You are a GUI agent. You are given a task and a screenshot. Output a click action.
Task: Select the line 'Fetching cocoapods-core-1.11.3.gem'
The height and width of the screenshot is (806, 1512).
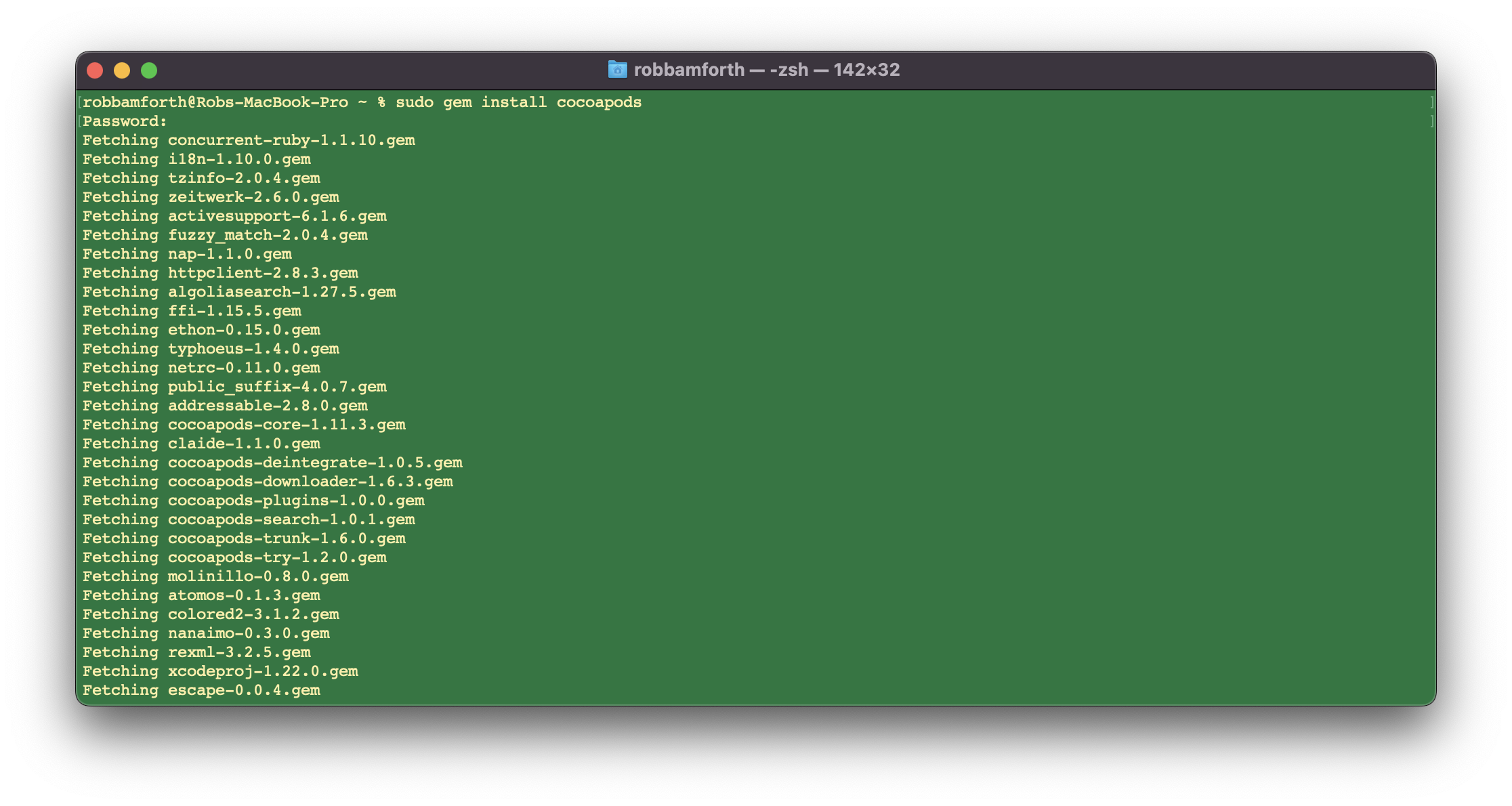(244, 425)
